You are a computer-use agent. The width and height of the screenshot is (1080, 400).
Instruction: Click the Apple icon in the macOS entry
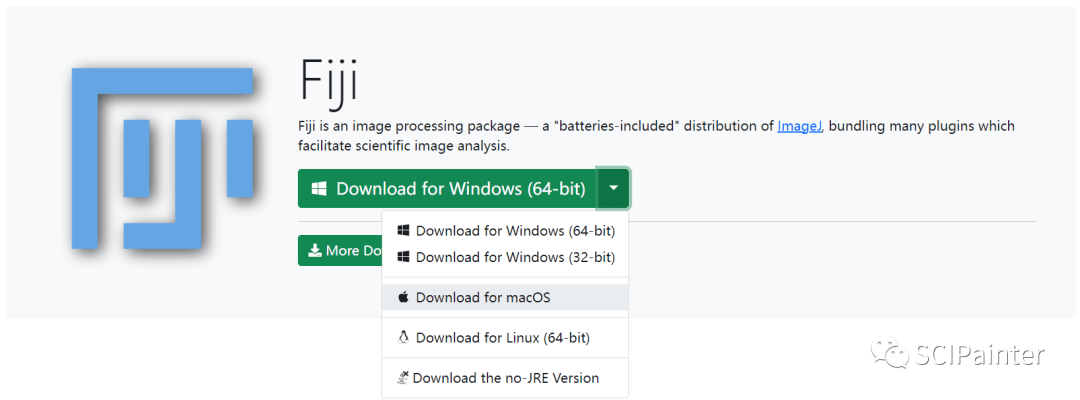(403, 298)
